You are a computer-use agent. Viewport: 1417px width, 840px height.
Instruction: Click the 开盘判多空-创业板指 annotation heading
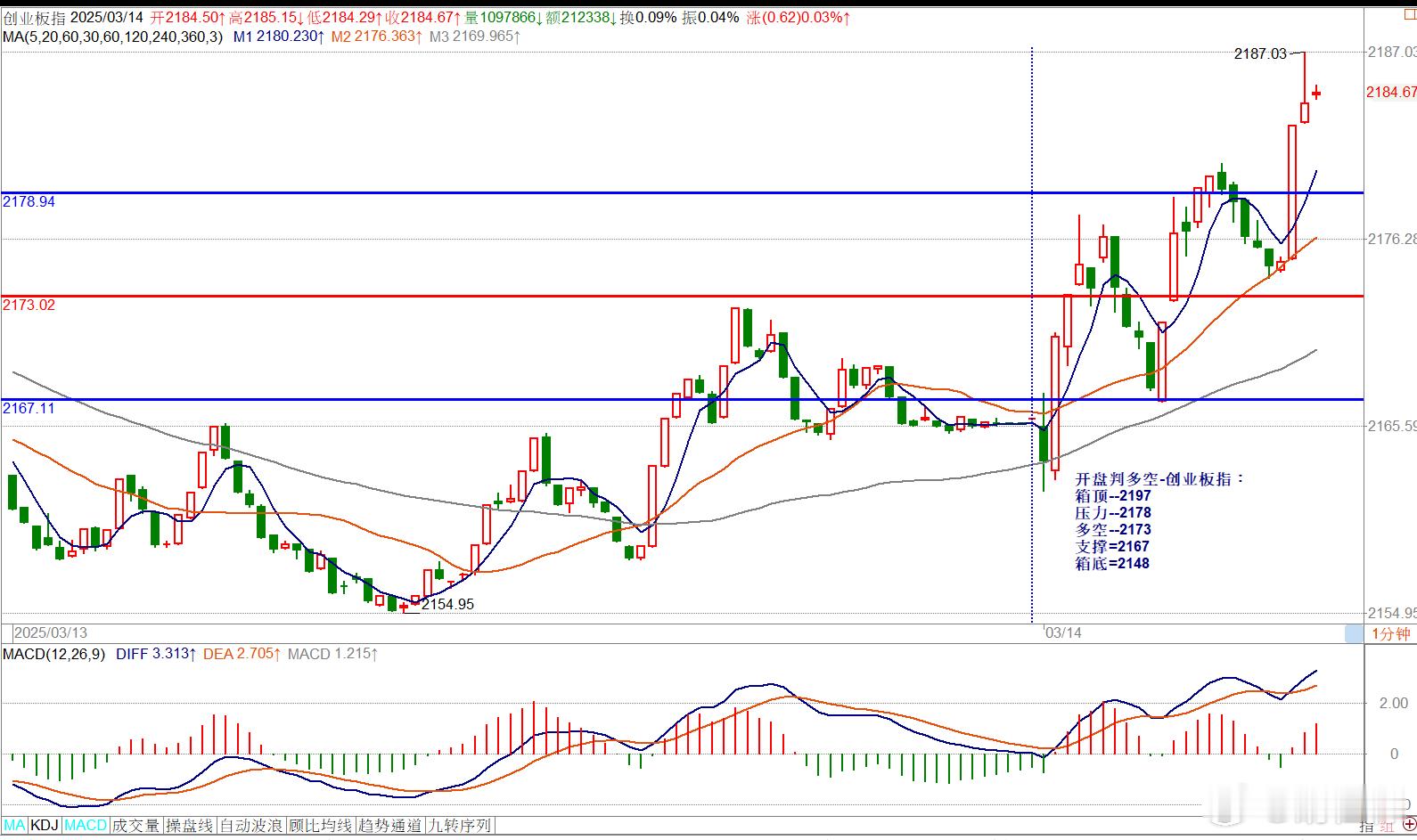(x=1159, y=478)
